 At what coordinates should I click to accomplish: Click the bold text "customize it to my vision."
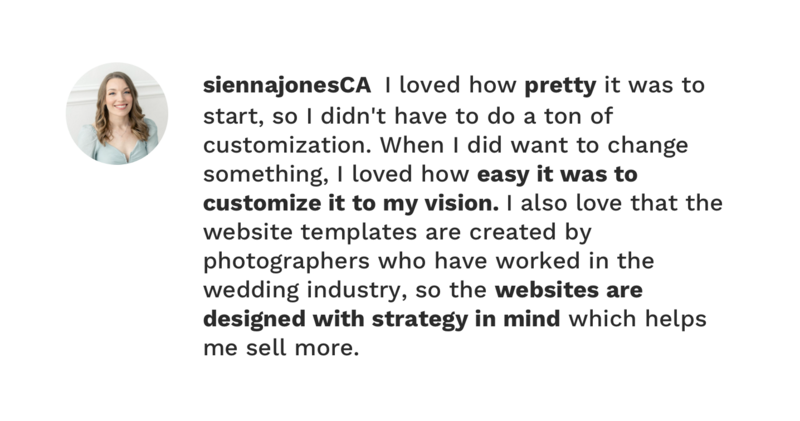[x=351, y=204]
